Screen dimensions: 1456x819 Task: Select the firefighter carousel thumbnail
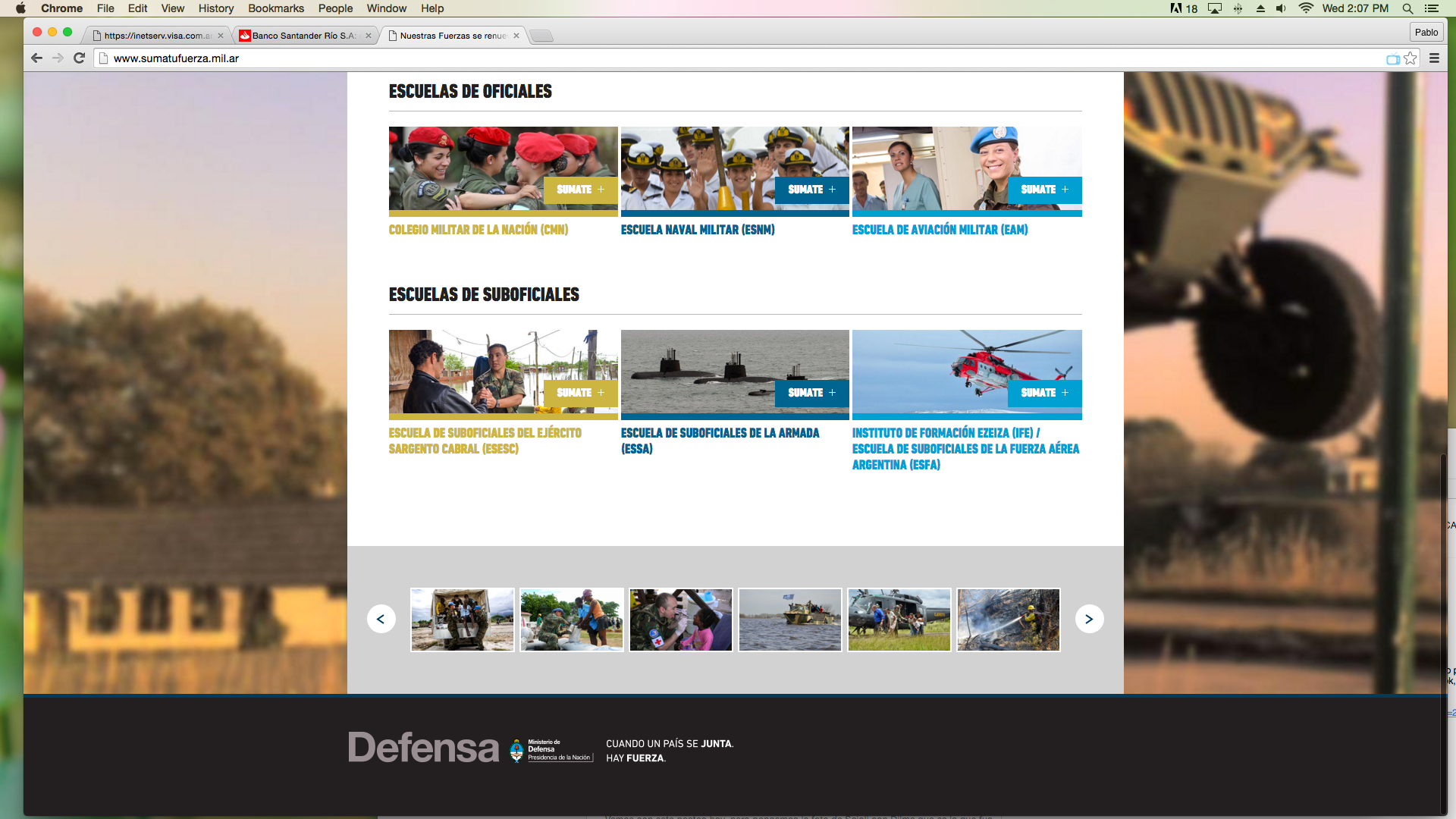(1008, 620)
